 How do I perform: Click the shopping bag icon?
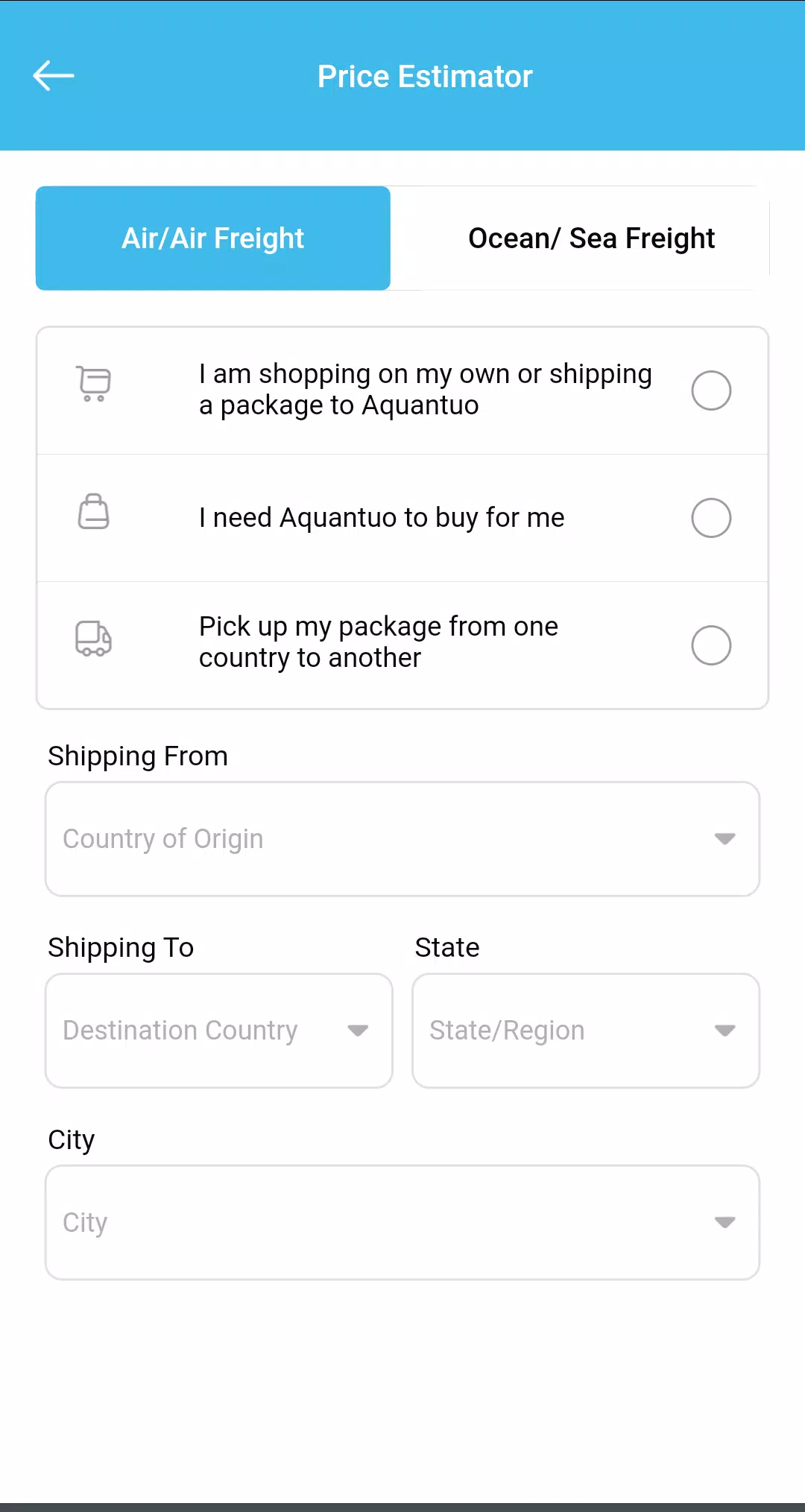coord(94,511)
